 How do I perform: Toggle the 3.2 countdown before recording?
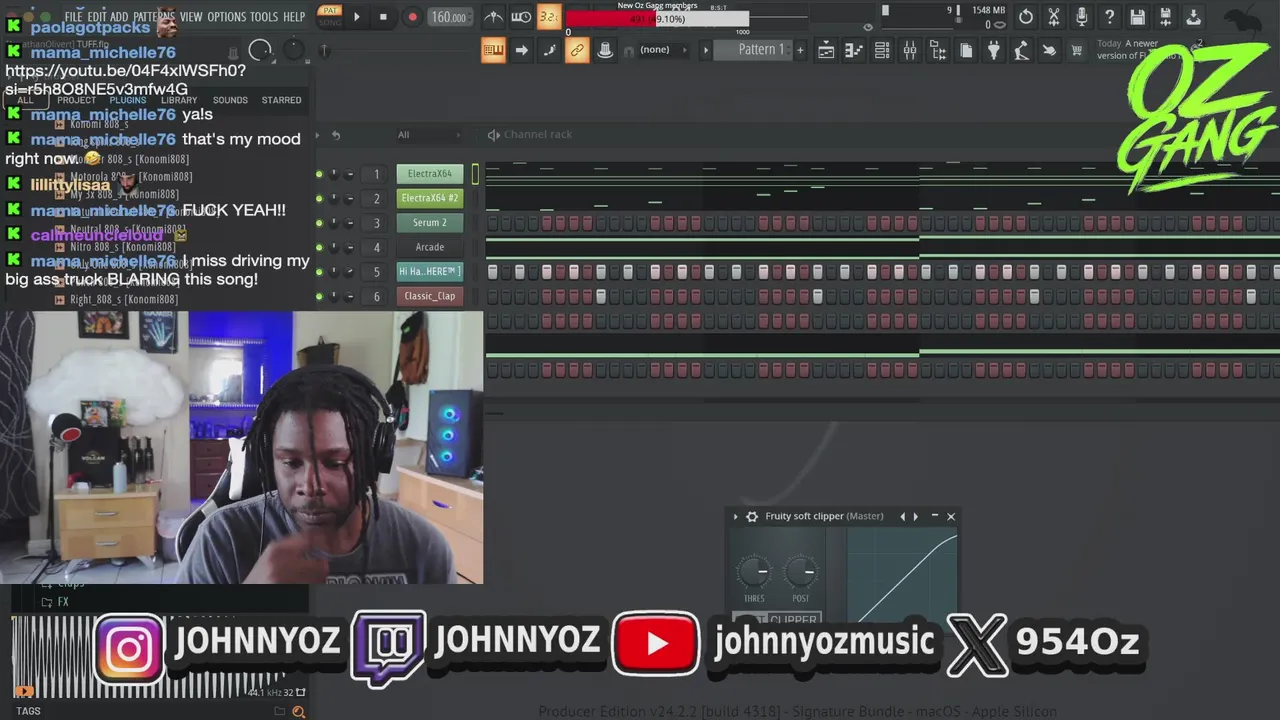[x=549, y=17]
